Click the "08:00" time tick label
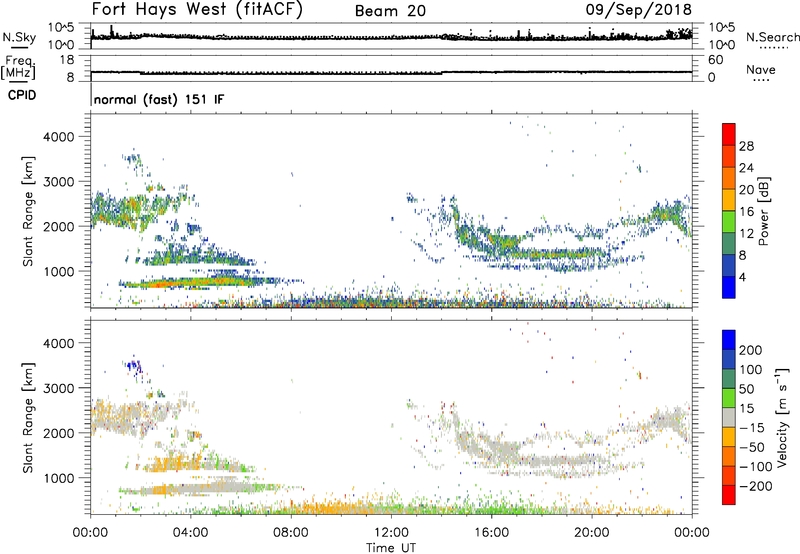The image size is (800, 554). click(291, 533)
